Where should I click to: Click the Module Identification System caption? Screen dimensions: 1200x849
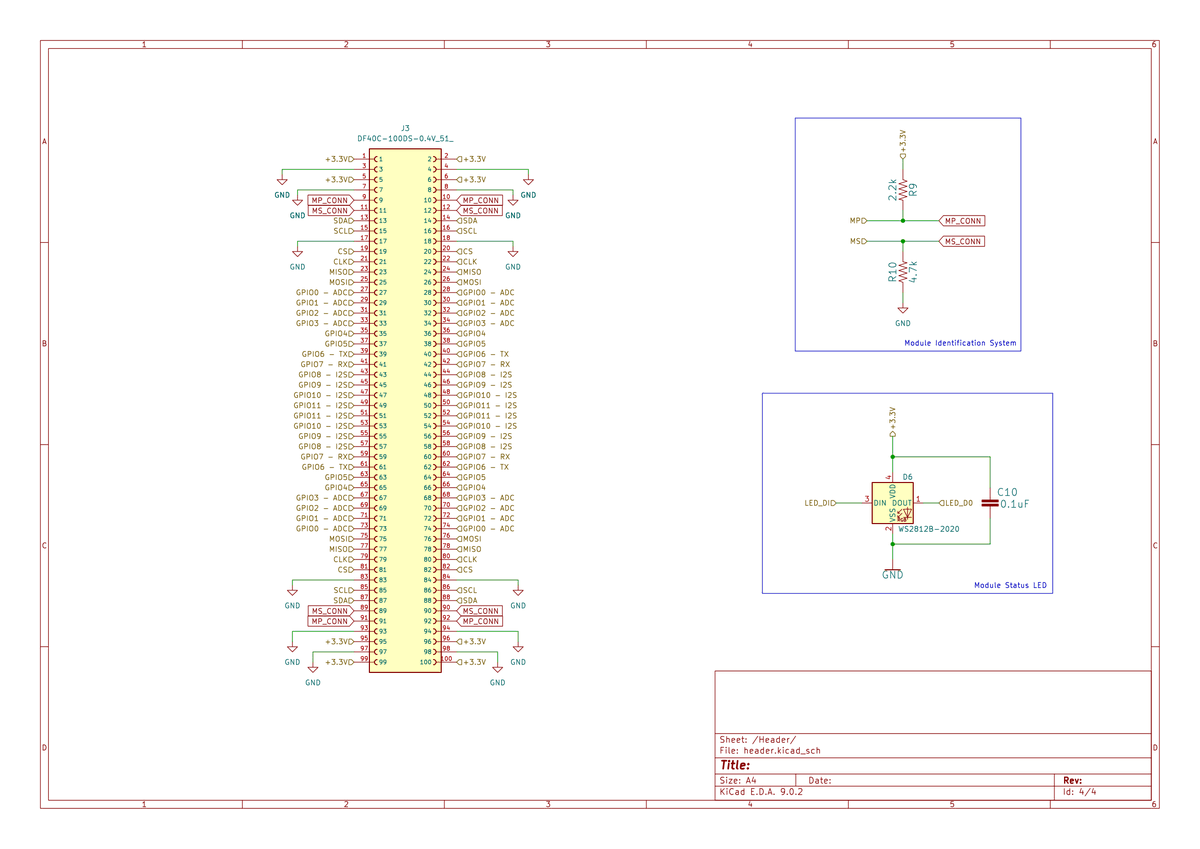tap(960, 343)
